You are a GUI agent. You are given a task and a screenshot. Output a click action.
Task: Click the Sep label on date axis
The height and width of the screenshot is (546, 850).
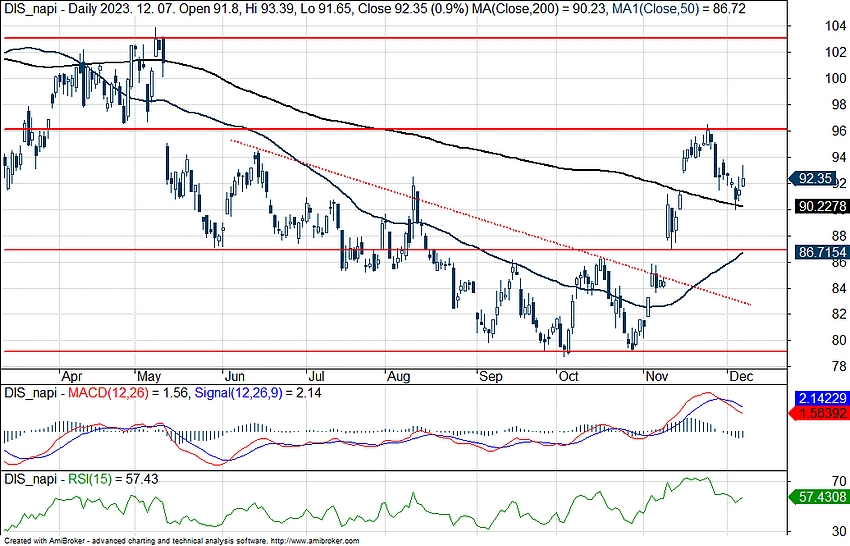click(x=491, y=376)
